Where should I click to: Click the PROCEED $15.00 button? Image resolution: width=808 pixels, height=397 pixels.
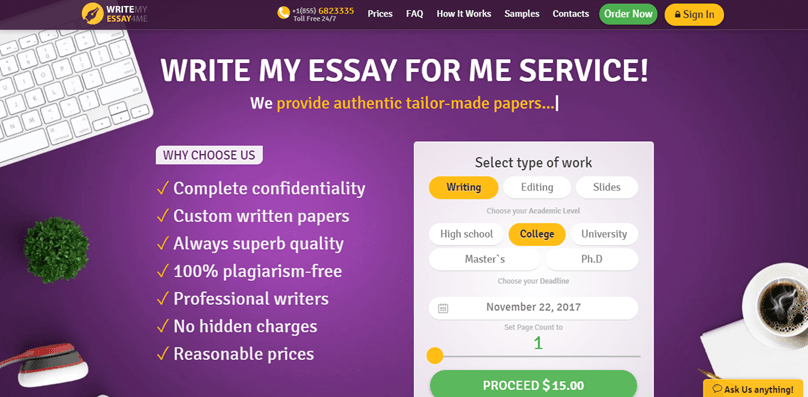(x=533, y=385)
